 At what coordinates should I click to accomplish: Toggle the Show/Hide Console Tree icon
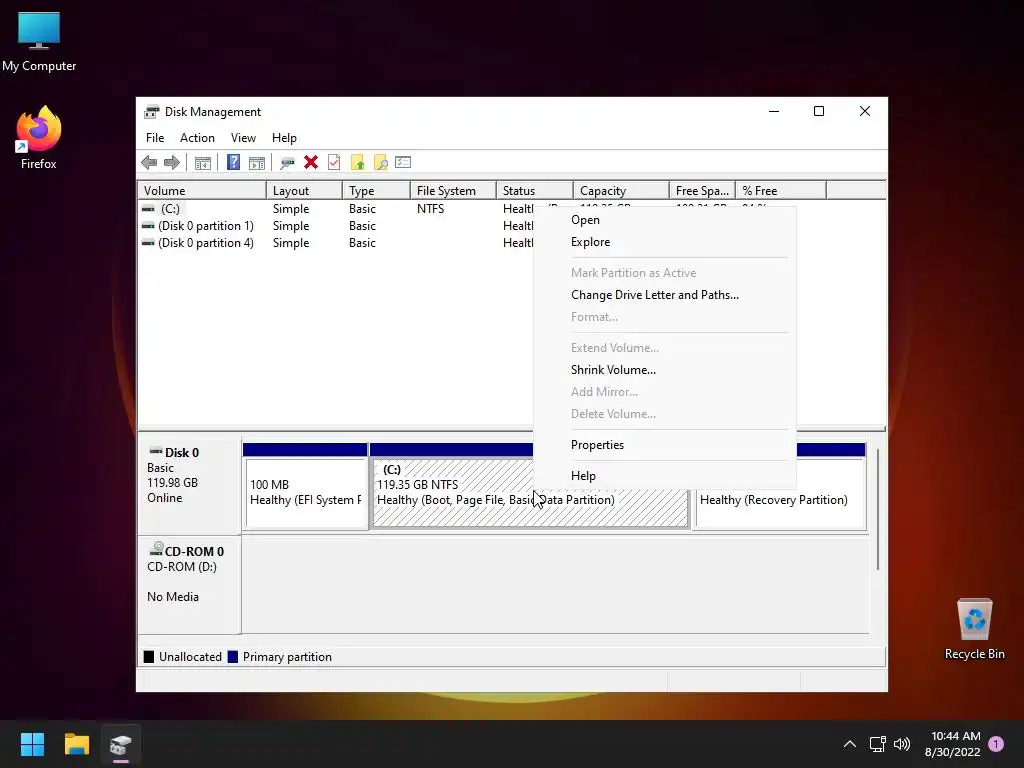coord(202,163)
